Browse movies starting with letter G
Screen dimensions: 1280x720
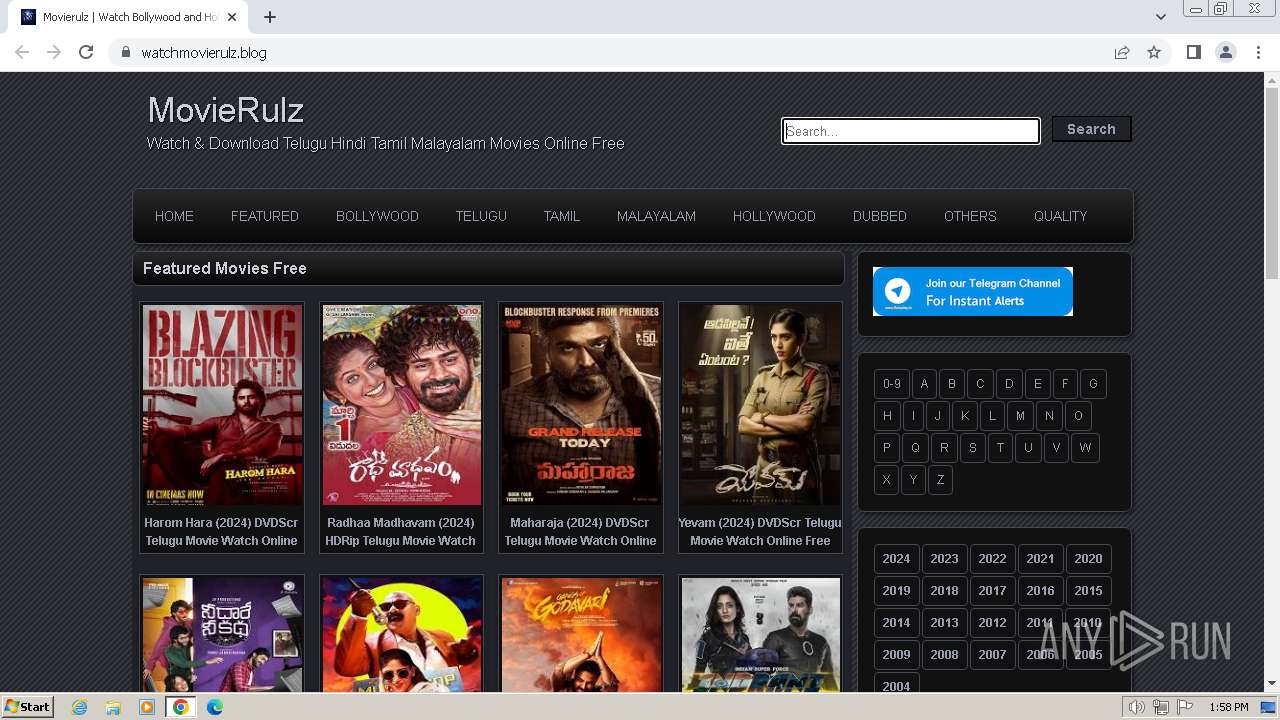click(x=1093, y=384)
